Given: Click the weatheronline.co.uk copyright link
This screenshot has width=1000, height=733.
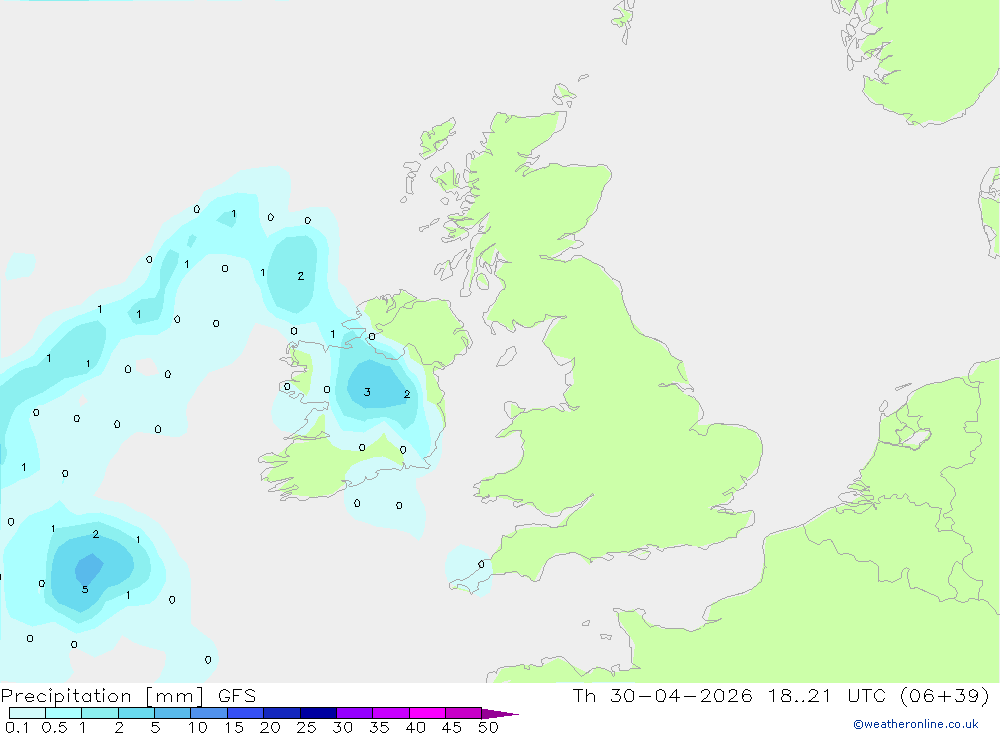Looking at the screenshot, I should click(x=915, y=724).
